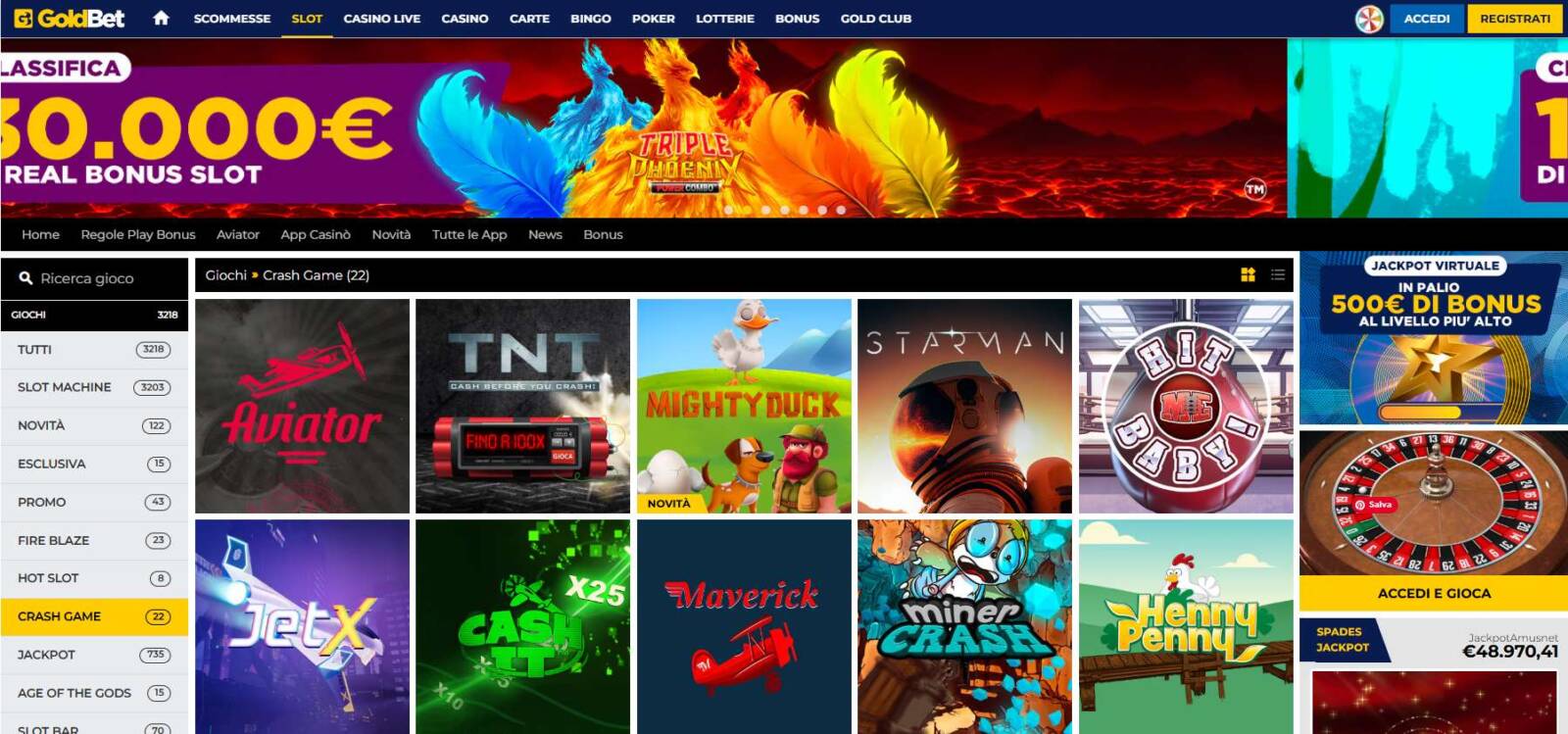Screen dimensions: 1568x734
Task: Open the Aviator sub-navigation link
Action: coord(238,235)
